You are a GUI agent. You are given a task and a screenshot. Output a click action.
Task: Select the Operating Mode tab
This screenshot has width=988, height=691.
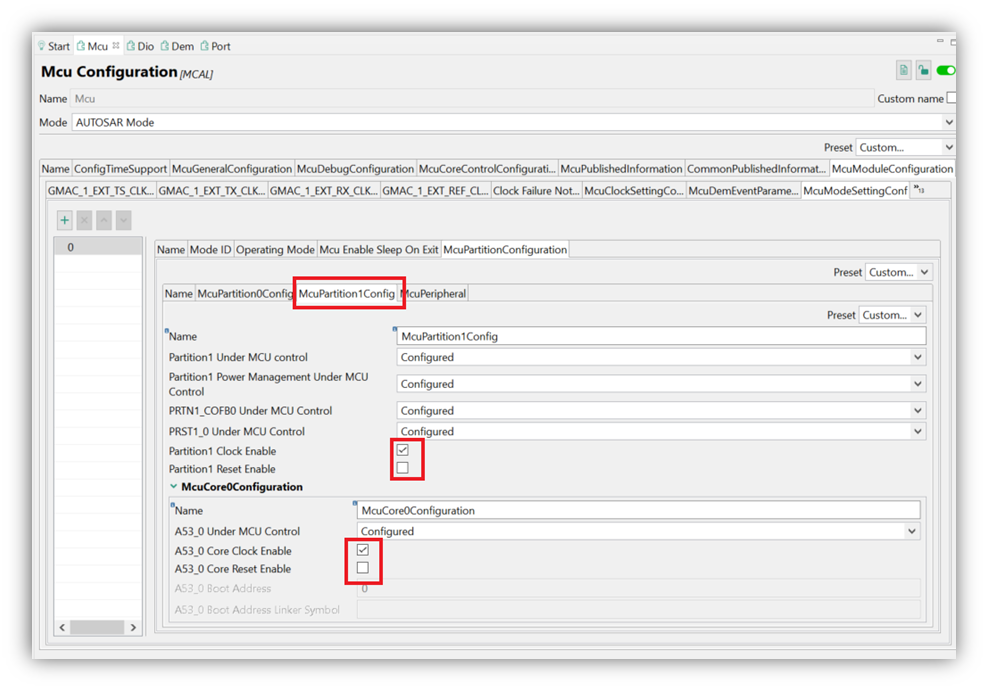click(x=275, y=249)
